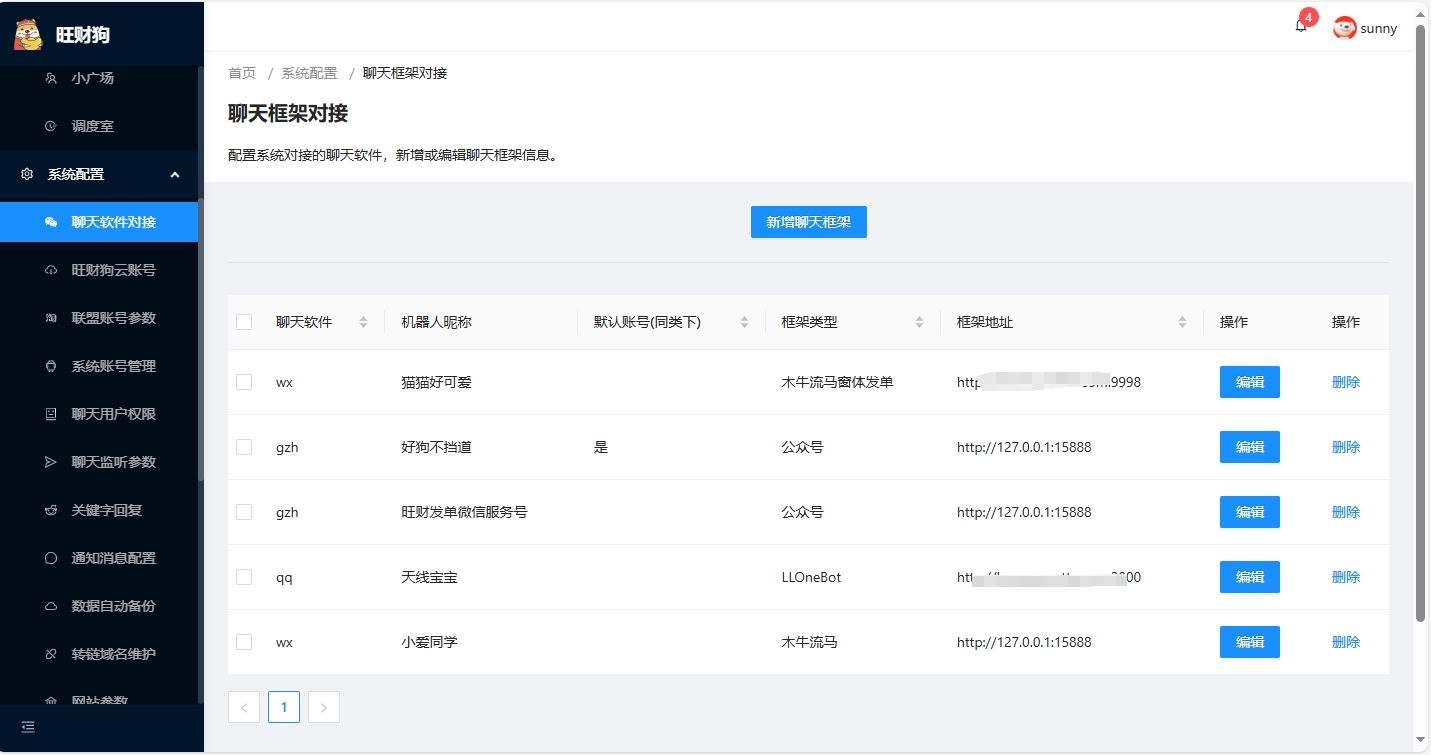Sort table by 框架类型 column
This screenshot has width=1431, height=755.
[x=919, y=322]
